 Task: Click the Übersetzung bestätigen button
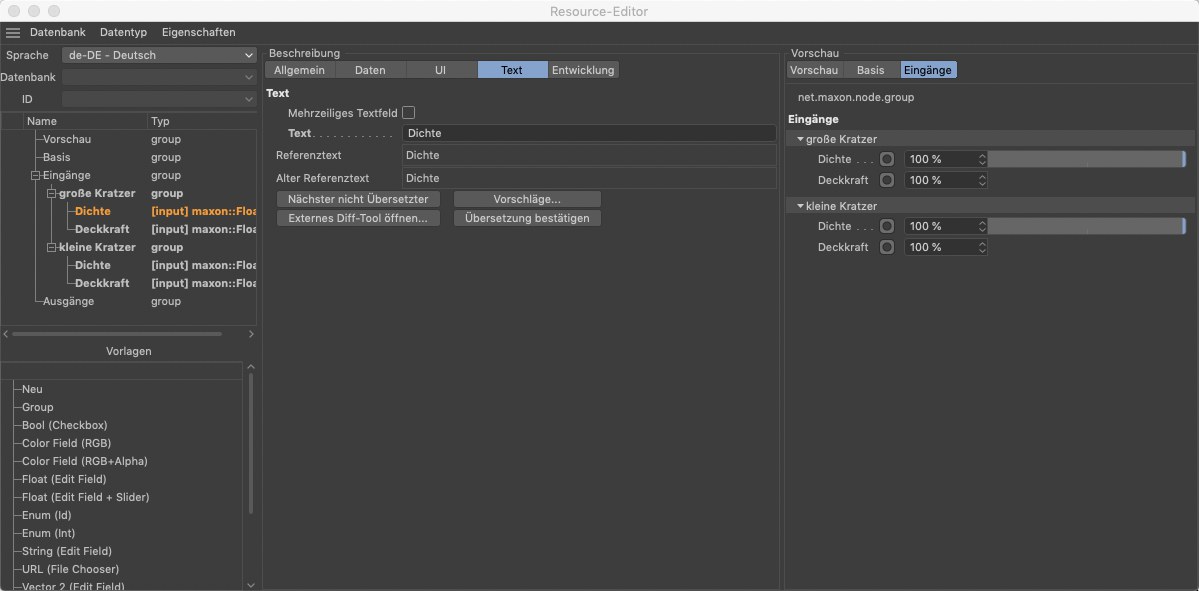[x=527, y=218]
